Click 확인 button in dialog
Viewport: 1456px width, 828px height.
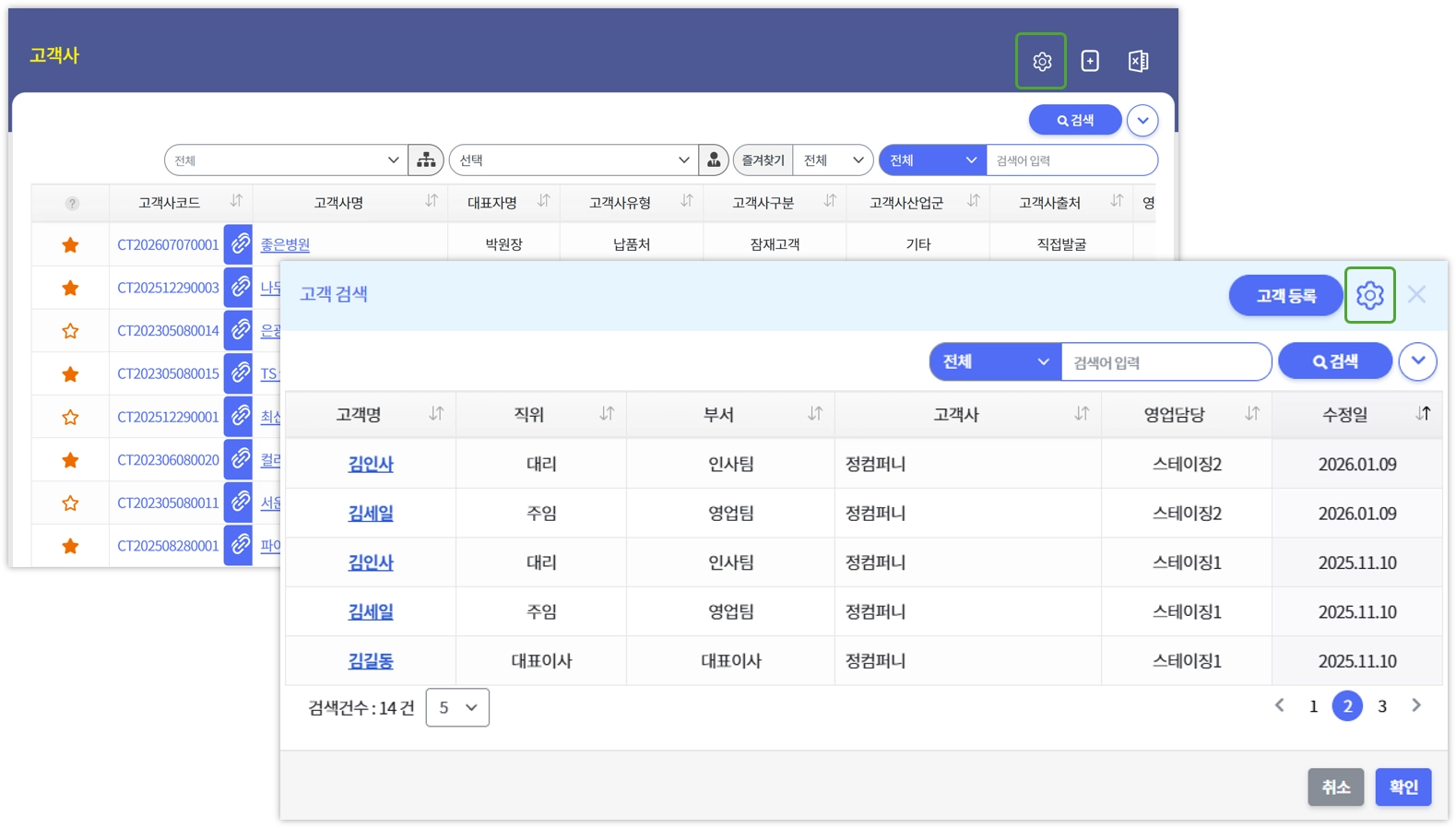tap(1403, 787)
